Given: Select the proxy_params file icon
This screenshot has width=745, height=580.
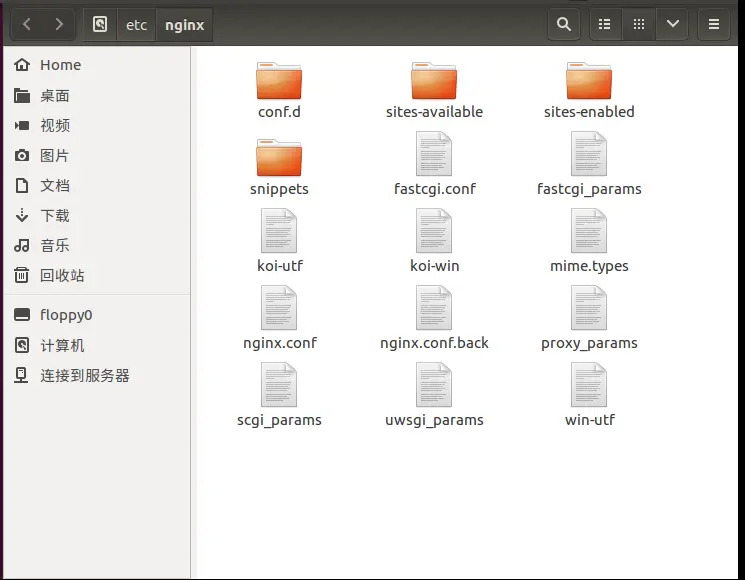Looking at the screenshot, I should tap(589, 308).
